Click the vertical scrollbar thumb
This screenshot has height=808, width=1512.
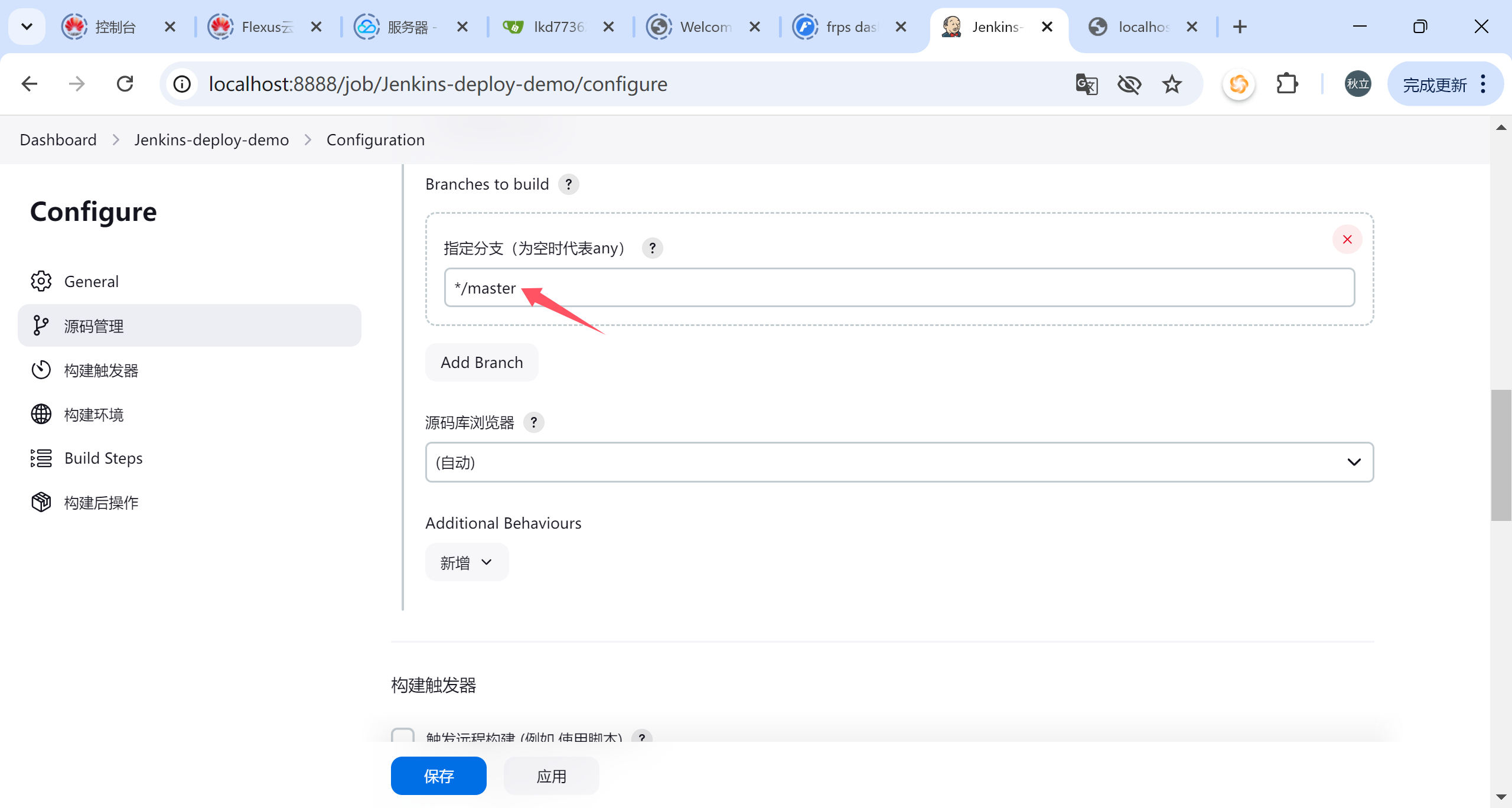(x=1500, y=455)
